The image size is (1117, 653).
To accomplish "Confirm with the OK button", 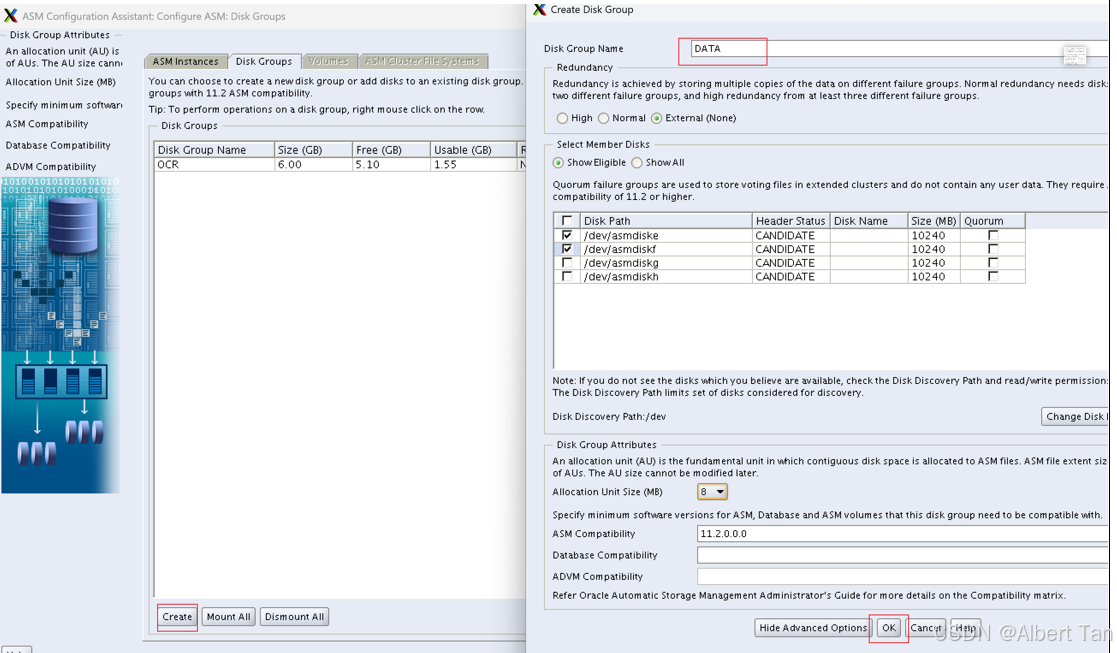I will tap(888, 627).
